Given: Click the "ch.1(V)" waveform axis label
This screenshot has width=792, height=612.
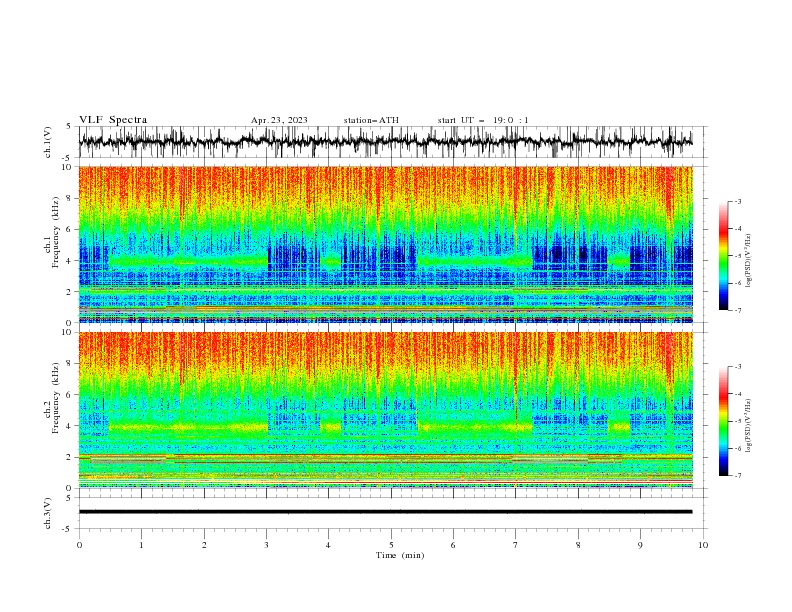Looking at the screenshot, I should (48, 142).
